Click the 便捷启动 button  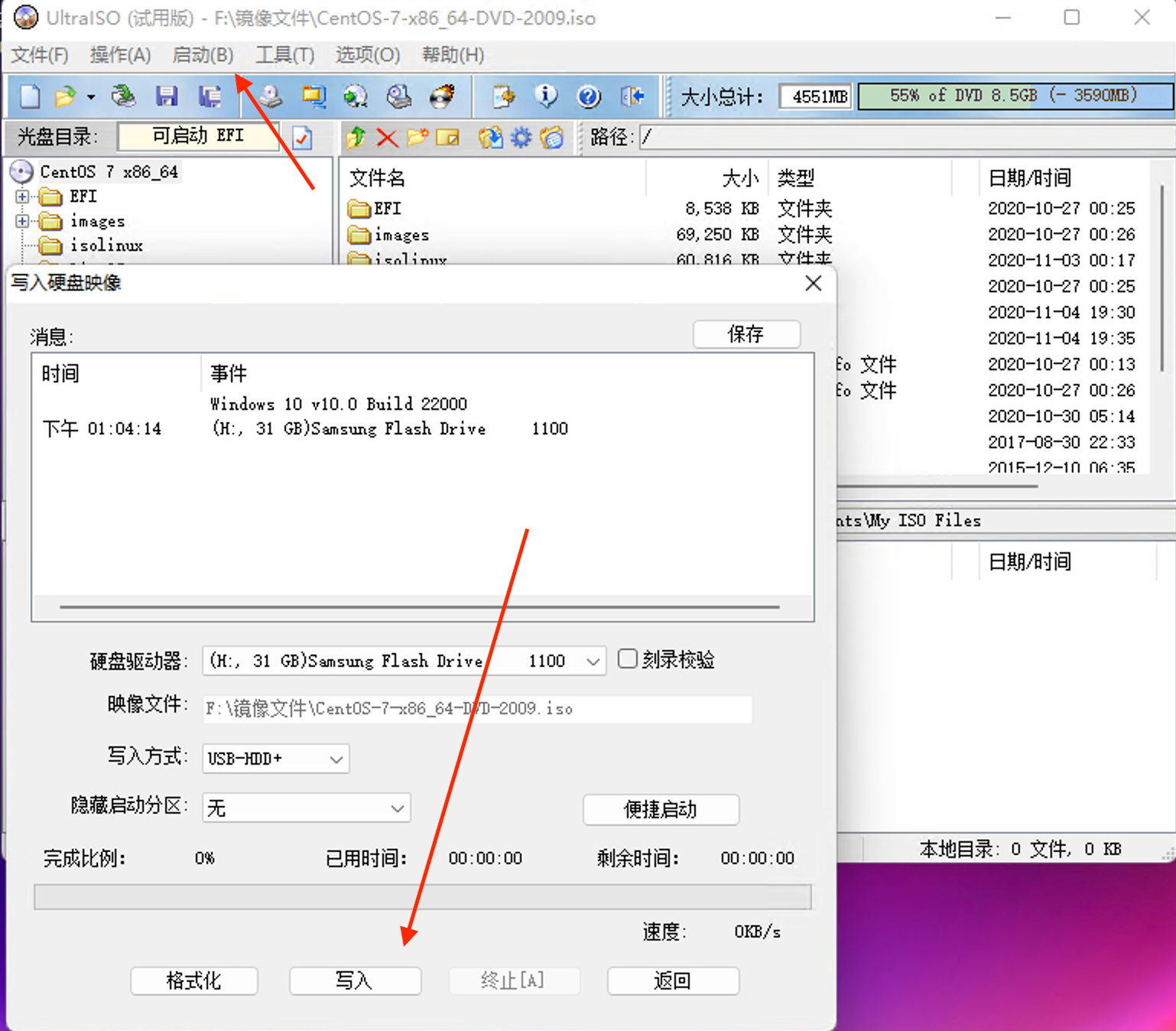[x=661, y=809]
